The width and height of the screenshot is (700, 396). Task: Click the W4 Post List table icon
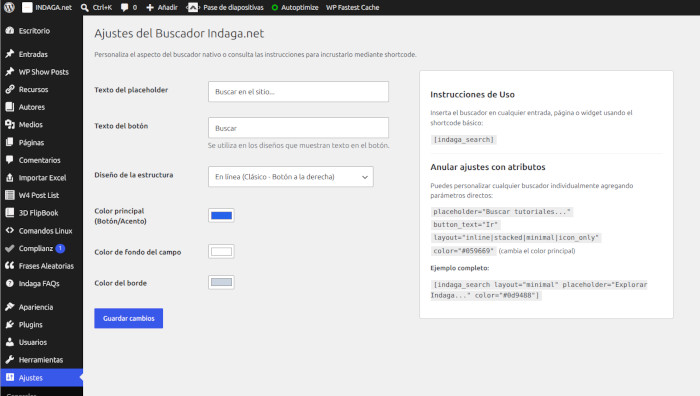[x=10, y=195]
